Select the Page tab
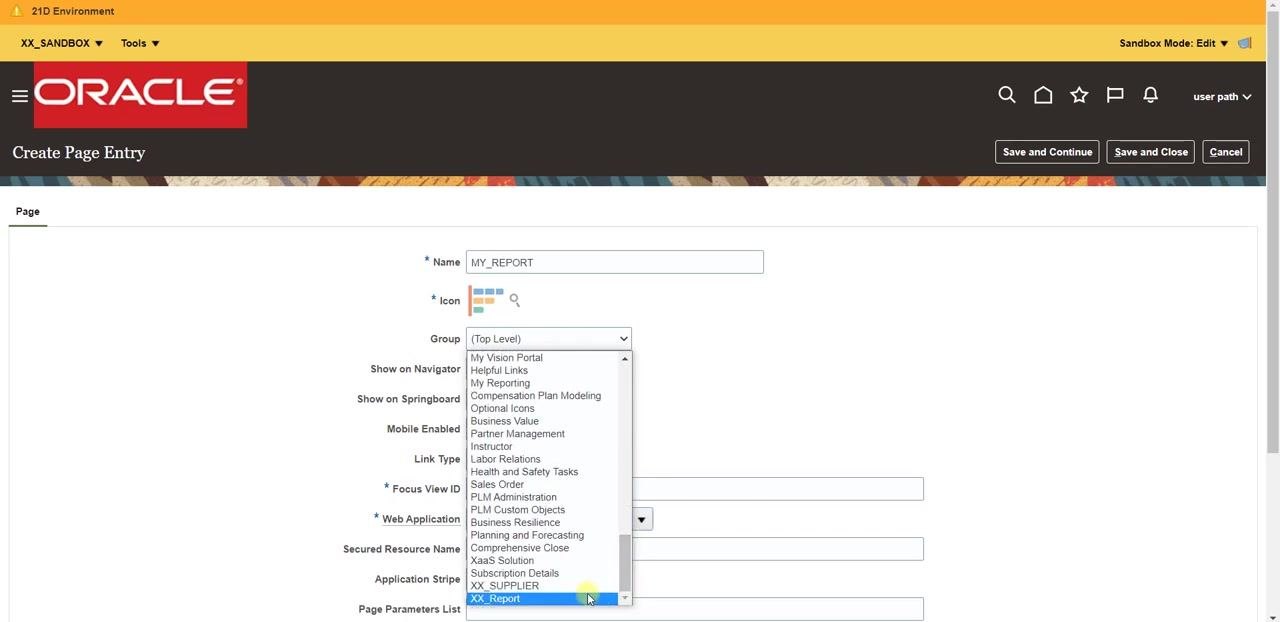The image size is (1280, 622). pyautogui.click(x=28, y=211)
